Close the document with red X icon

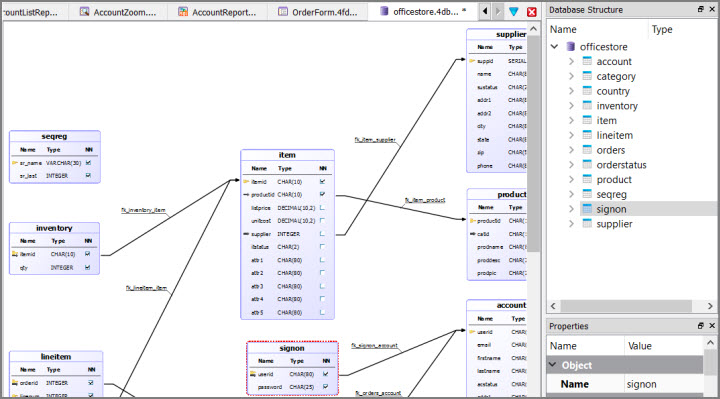coord(532,12)
